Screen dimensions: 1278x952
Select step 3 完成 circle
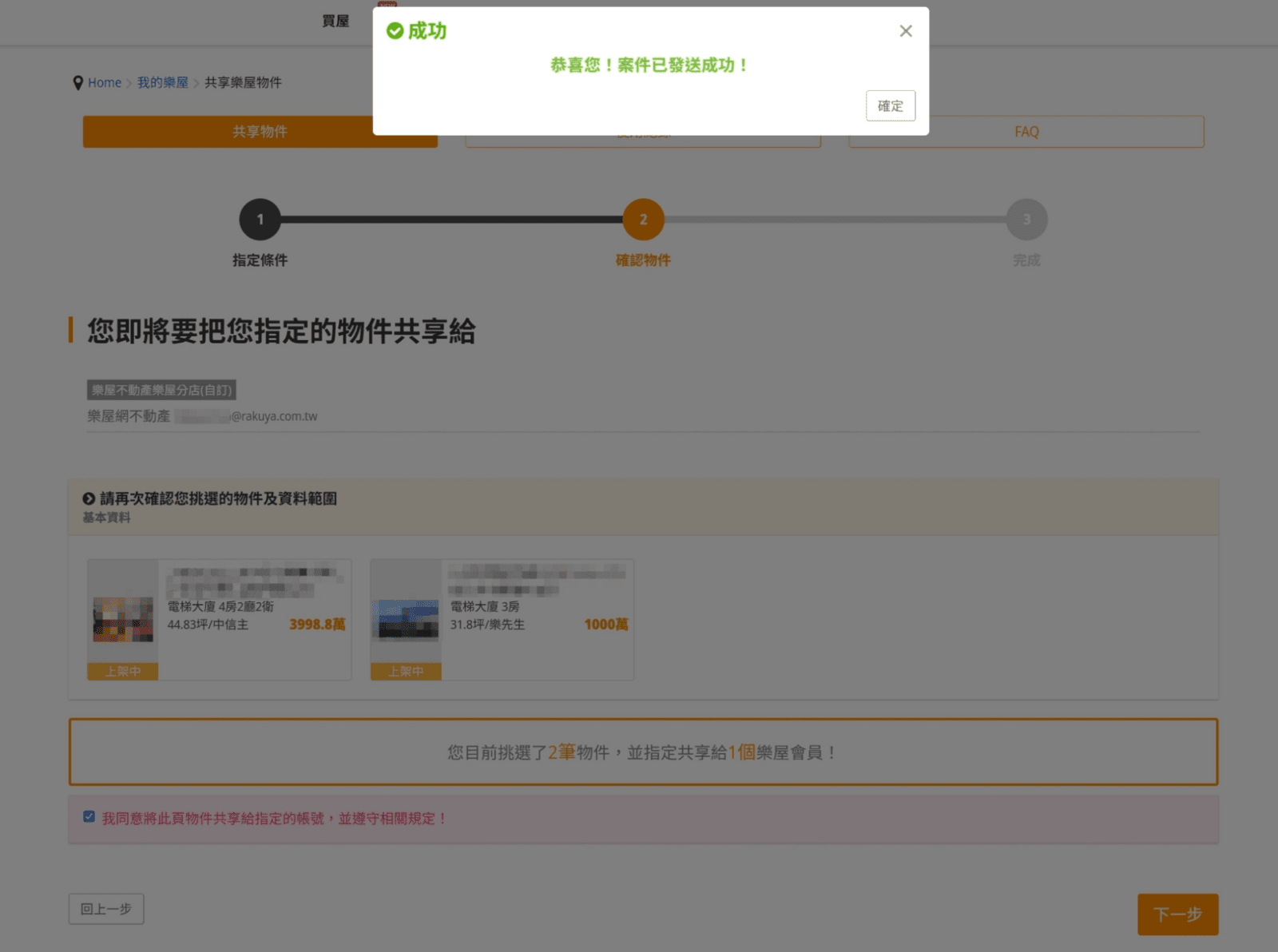1026,220
